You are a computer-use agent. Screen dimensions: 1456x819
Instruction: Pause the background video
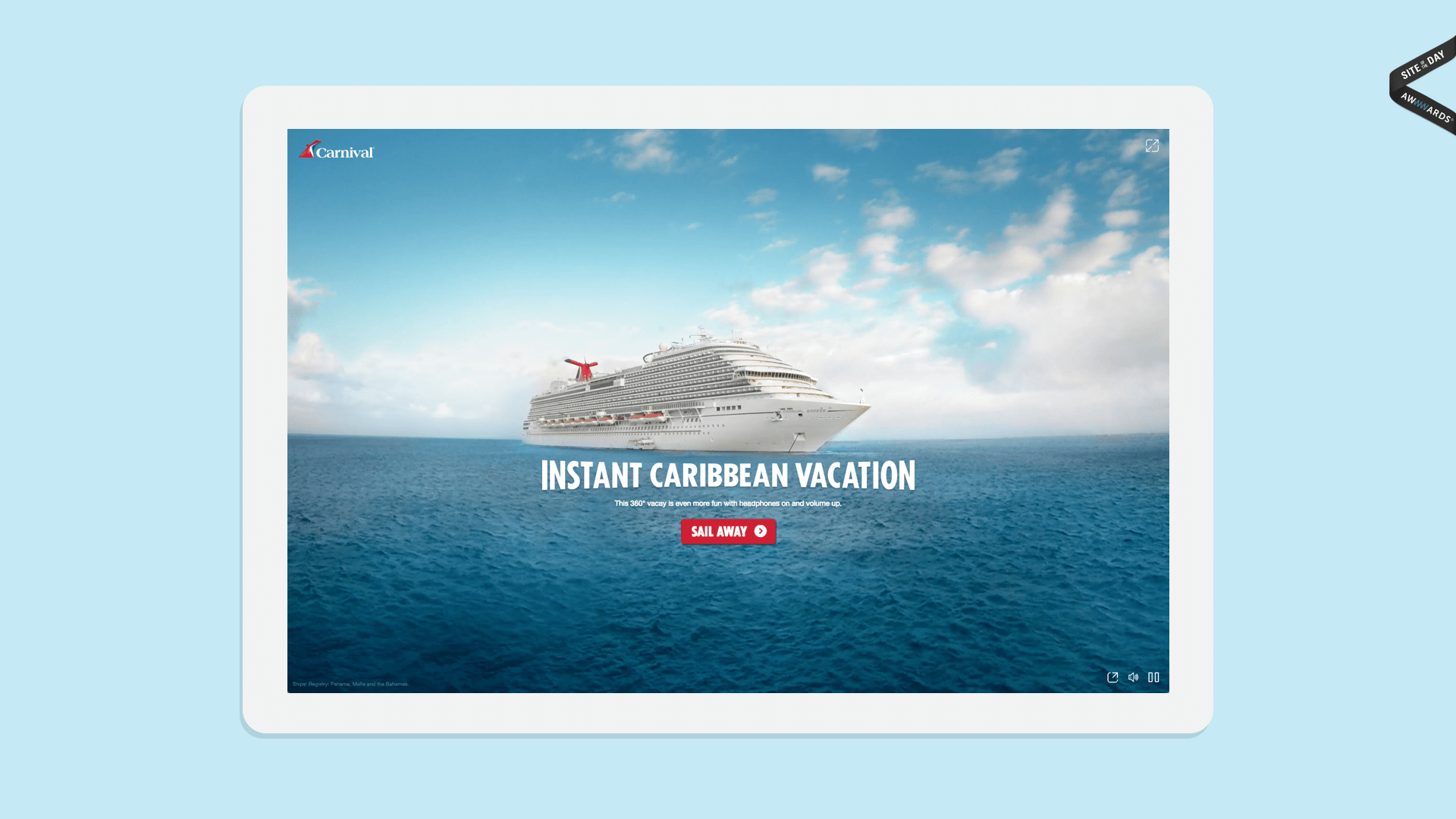tap(1153, 677)
